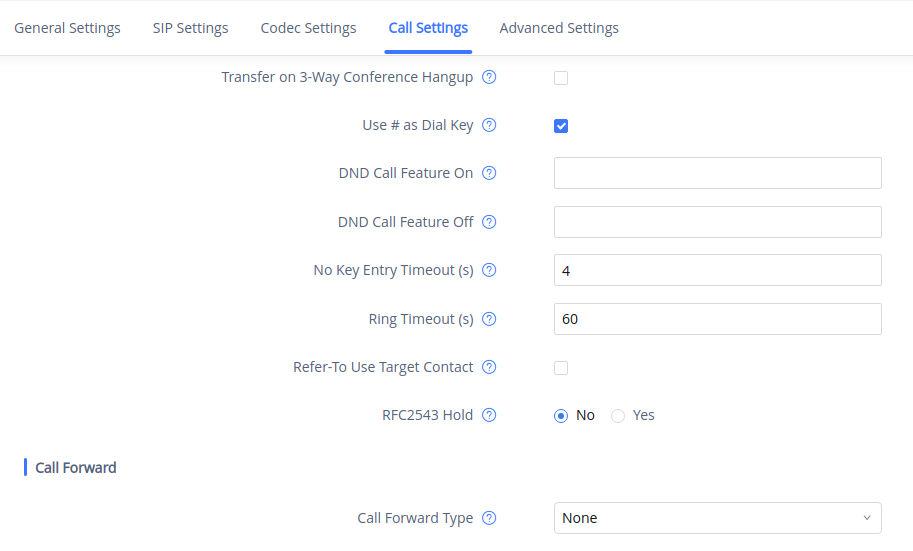
Task: Switch to the SIP Settings tab
Action: point(190,28)
